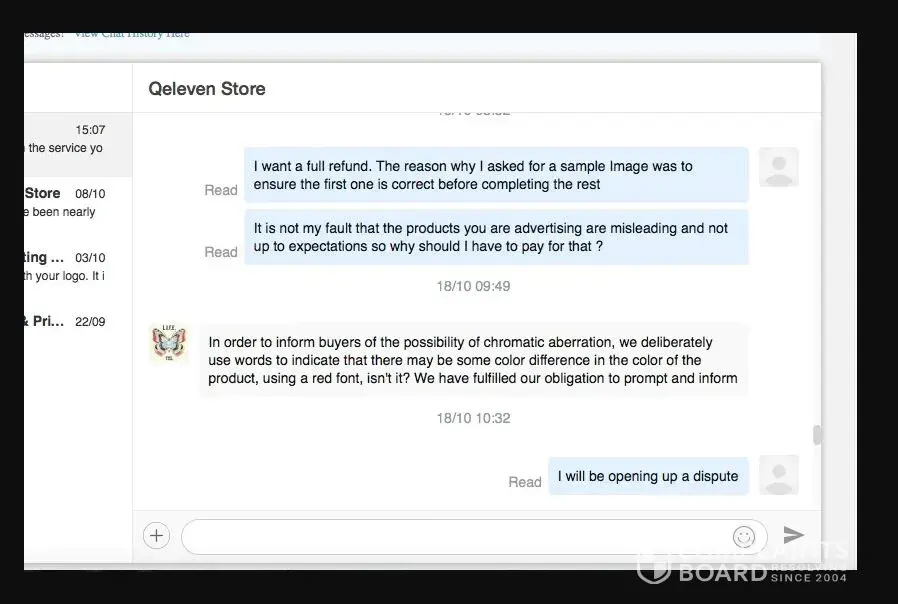The height and width of the screenshot is (604, 898).
Task: Open the Store conversation dated 08/10
Action: [x=78, y=203]
